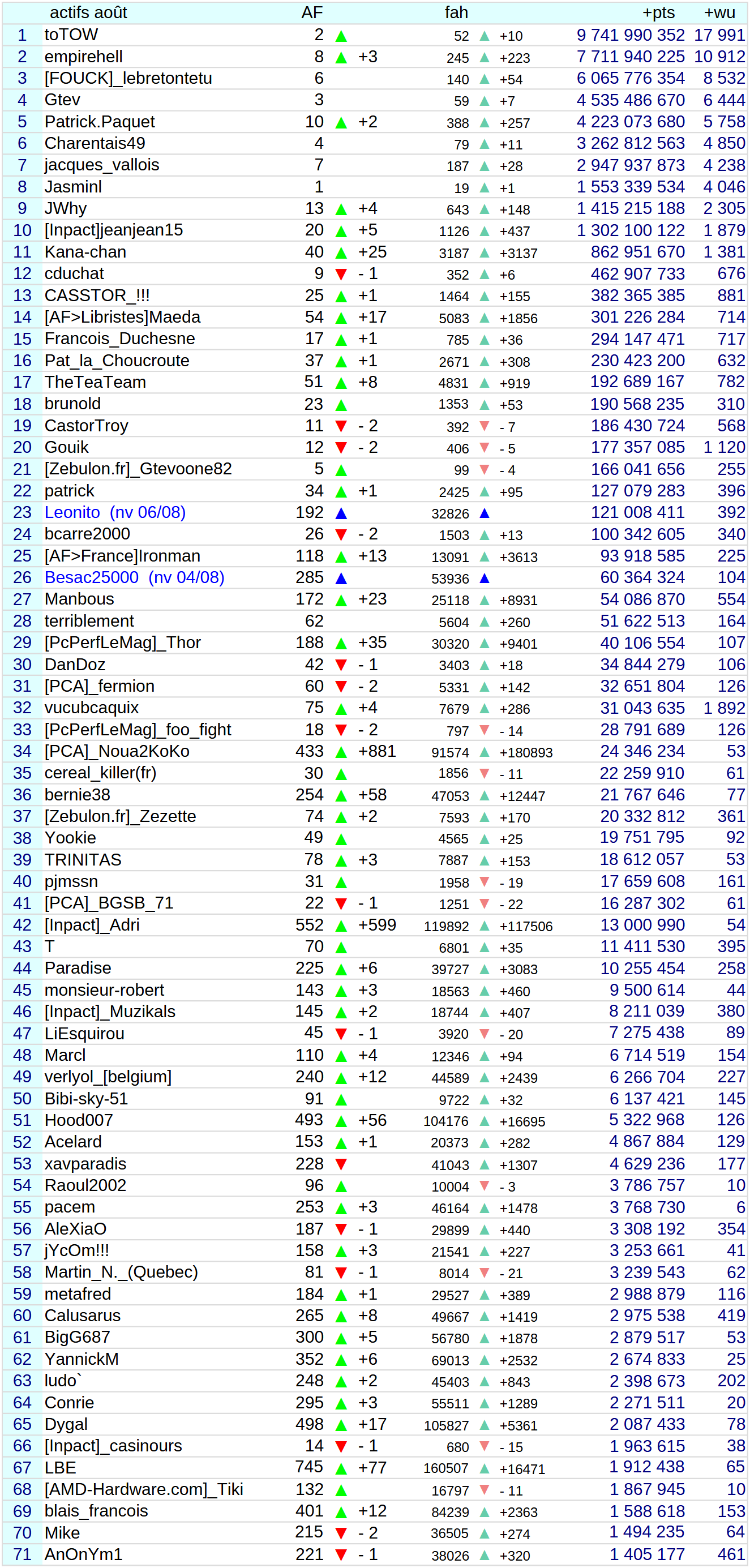Click blue triangle in Besac25000's fah column
750x1568 pixels.
click(485, 579)
